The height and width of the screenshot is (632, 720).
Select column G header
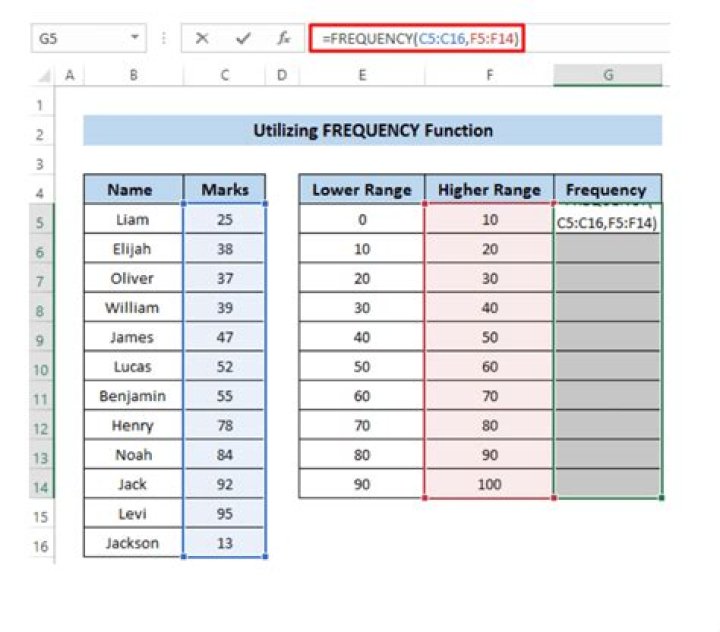pyautogui.click(x=607, y=75)
